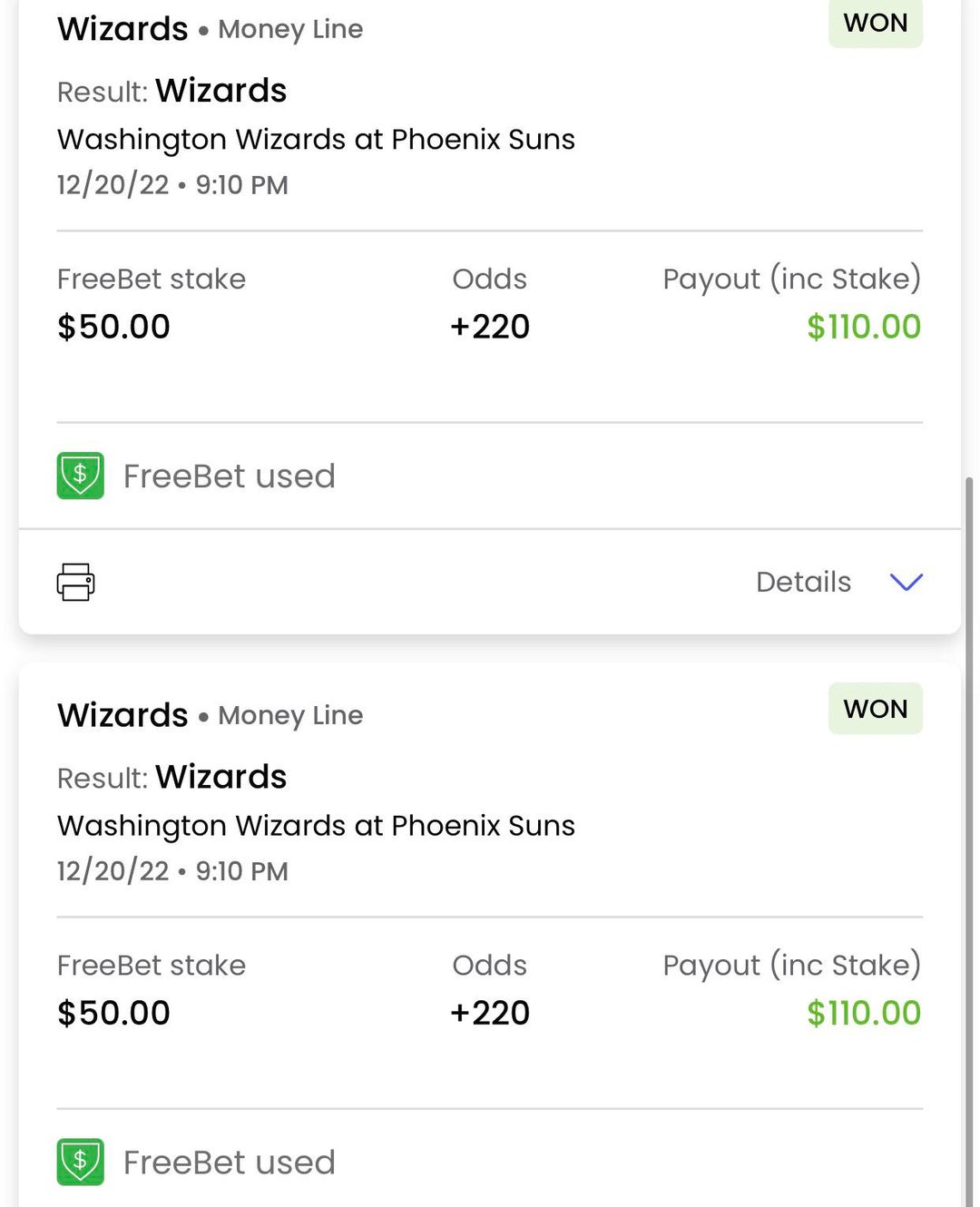Click the +220 odds value in second bet
The image size is (980, 1207).
pos(490,1013)
